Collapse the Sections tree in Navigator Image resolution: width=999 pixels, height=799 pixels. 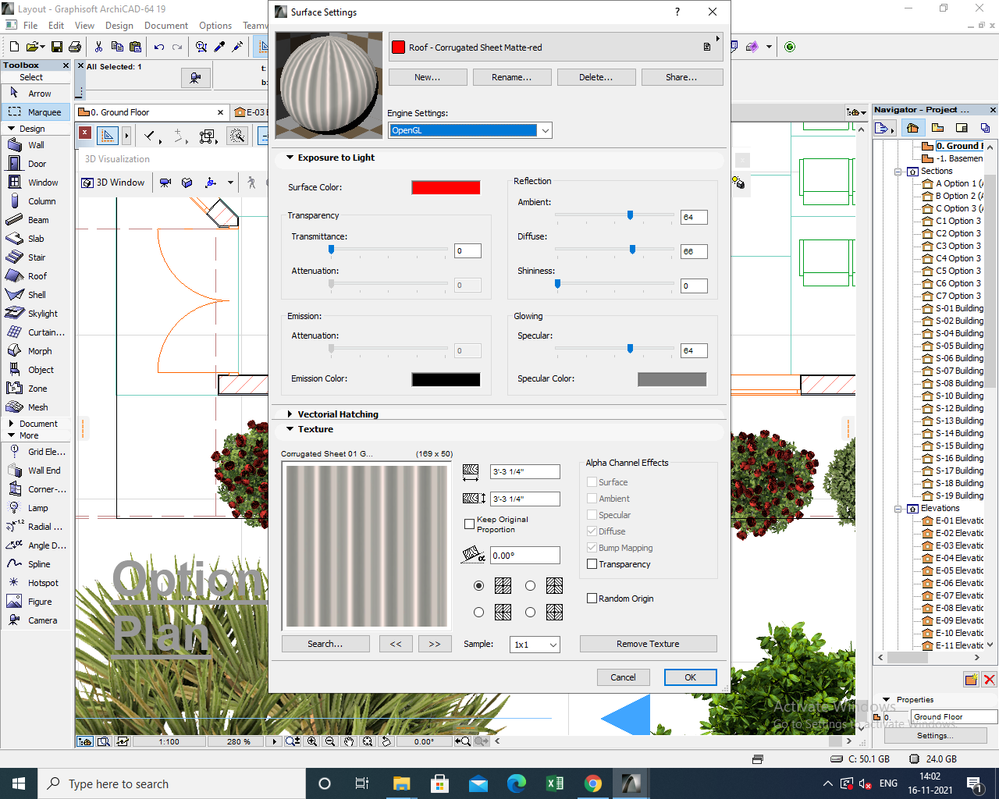[898, 171]
